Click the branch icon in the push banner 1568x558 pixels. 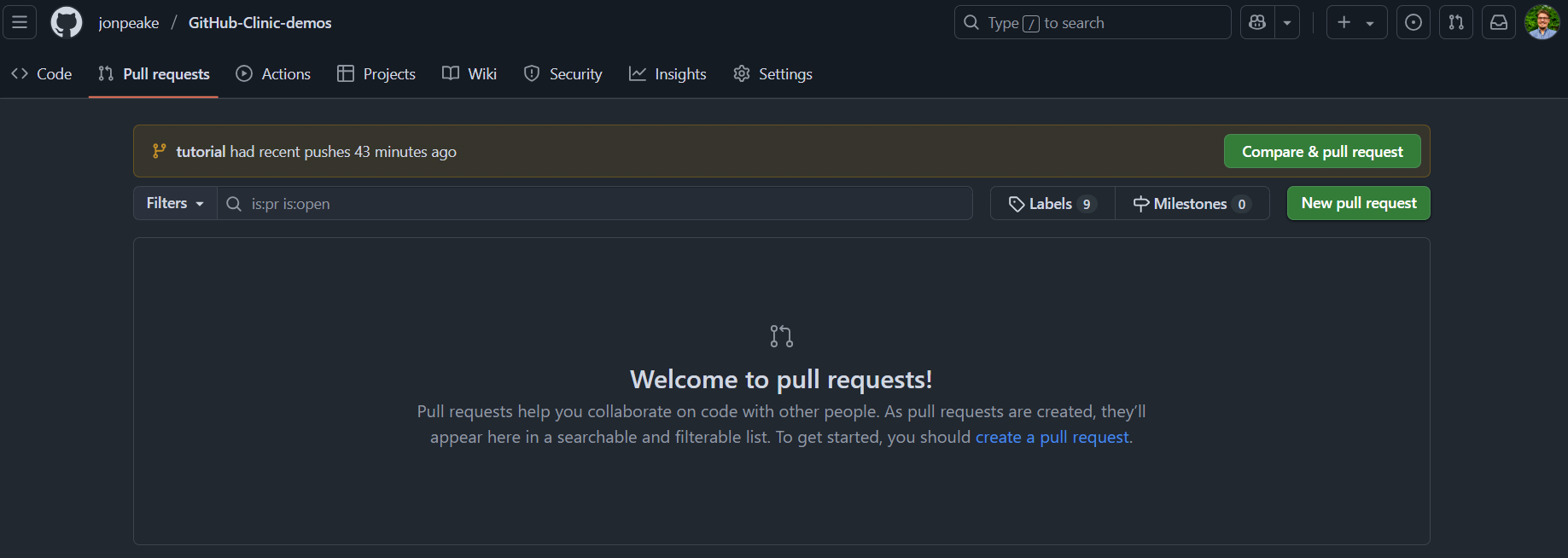pyautogui.click(x=159, y=151)
